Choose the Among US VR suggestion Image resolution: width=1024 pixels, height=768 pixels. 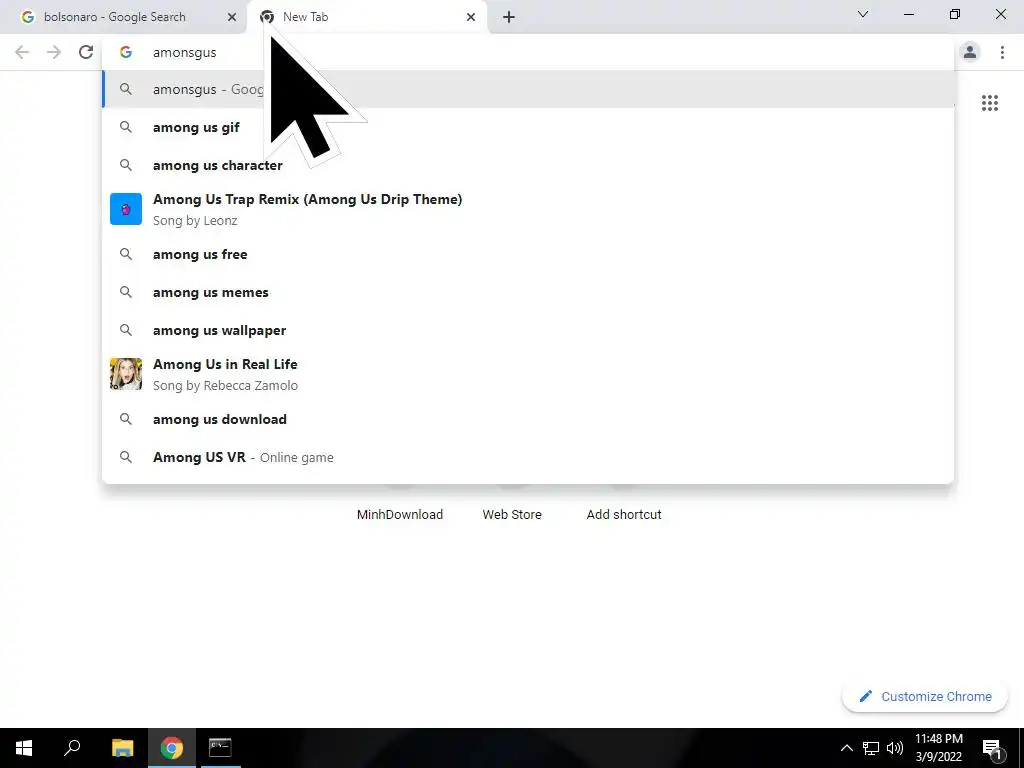[528, 457]
